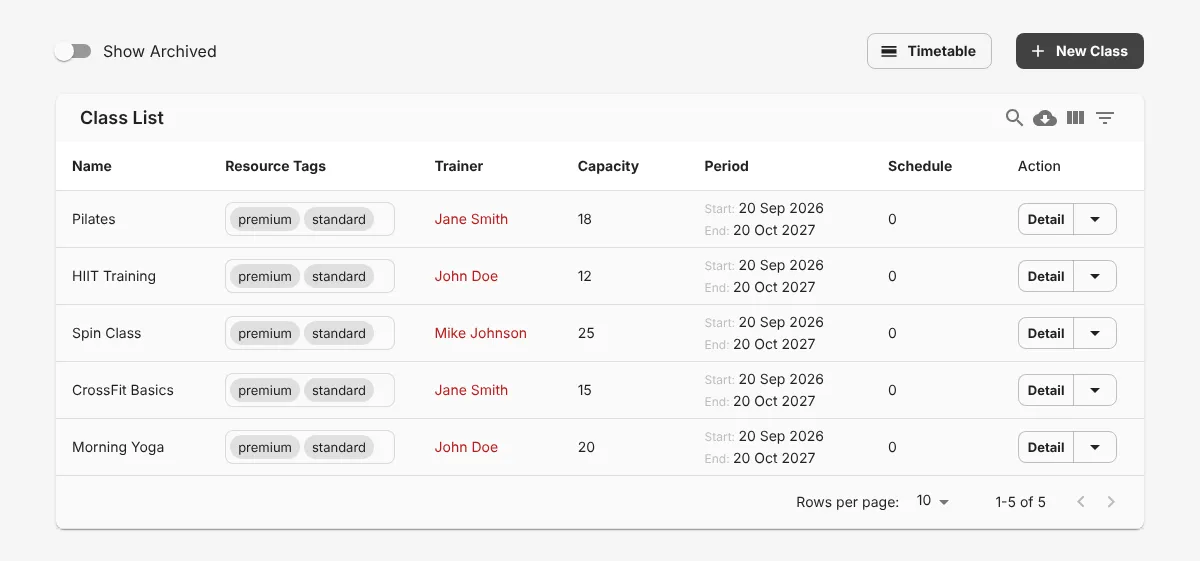Expand action dropdown for Morning Yoga
1200x561 pixels.
[x=1095, y=447]
